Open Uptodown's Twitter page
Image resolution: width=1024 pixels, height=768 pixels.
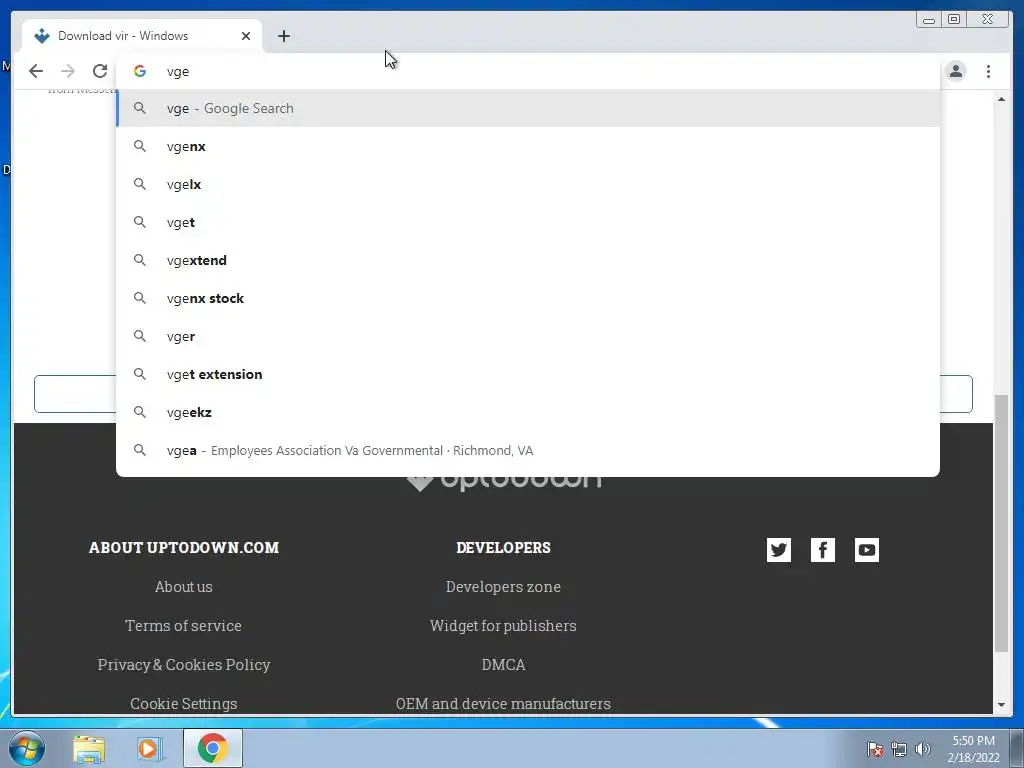pyautogui.click(x=778, y=550)
